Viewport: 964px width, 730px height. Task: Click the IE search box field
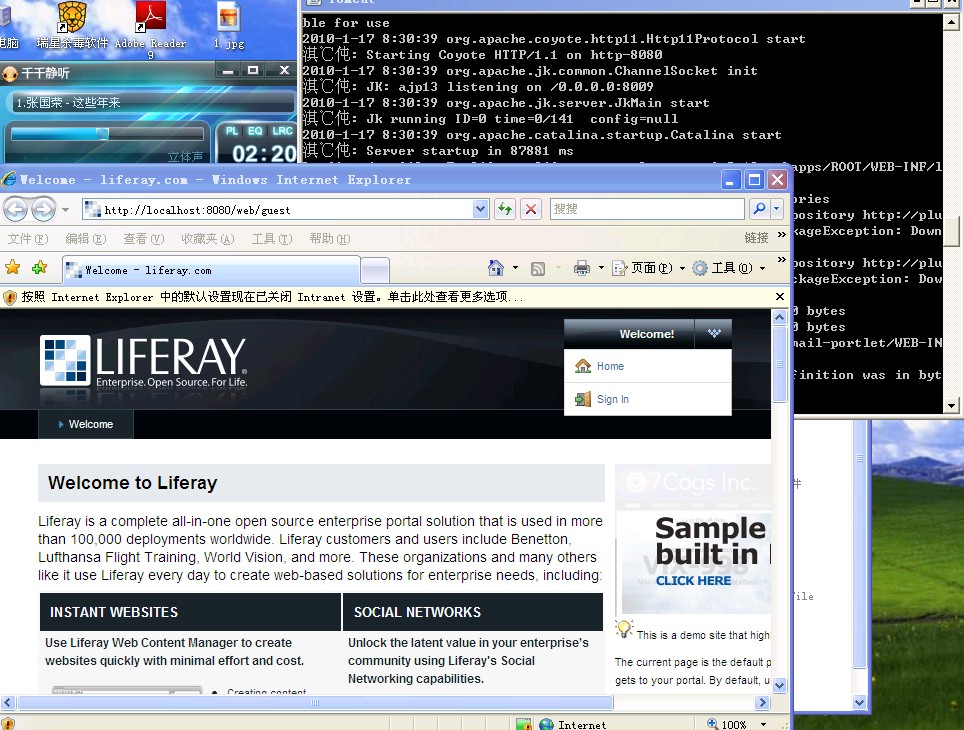pyautogui.click(x=647, y=209)
